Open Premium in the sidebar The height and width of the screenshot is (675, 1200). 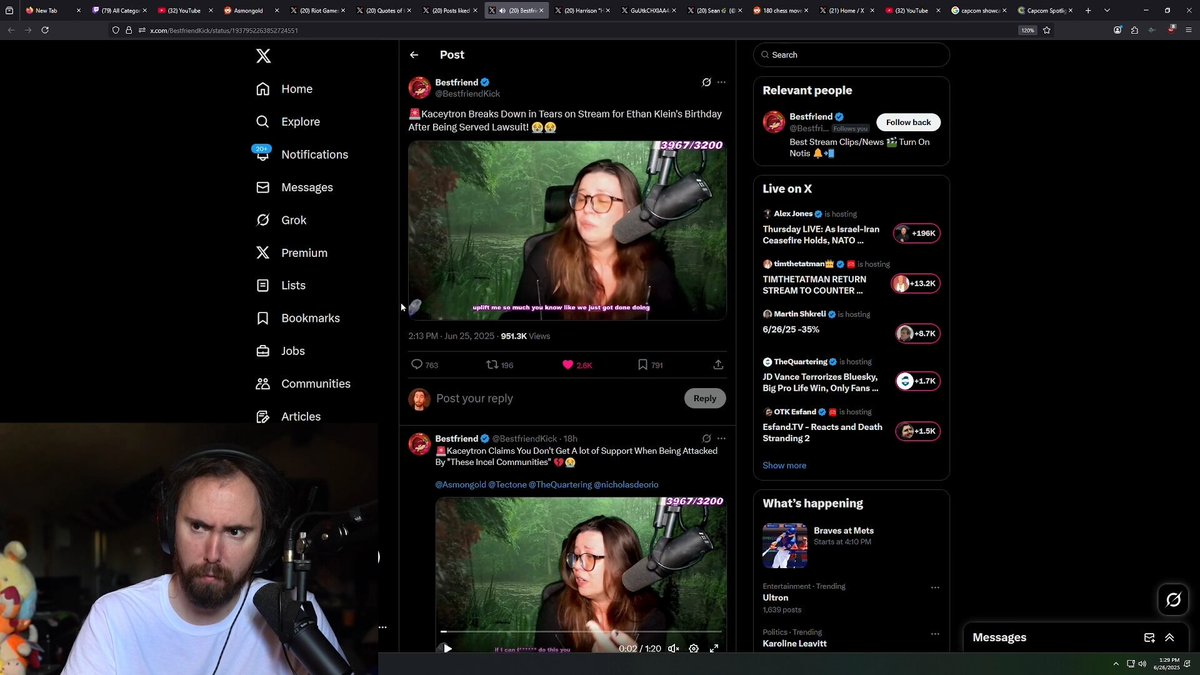(x=292, y=253)
